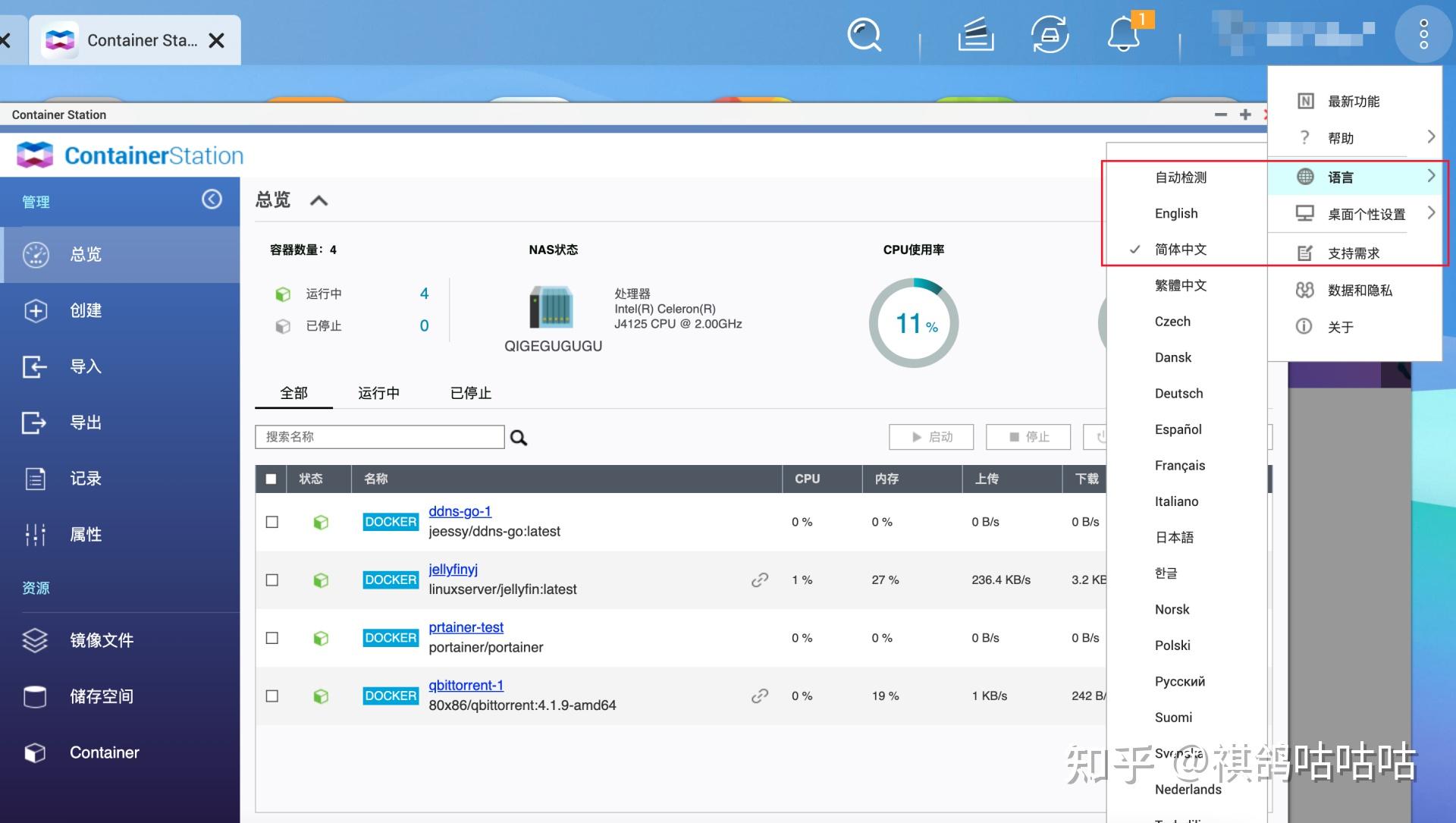Click the ContainerStation logo
Image resolution: width=1456 pixels, height=823 pixels.
coord(130,155)
